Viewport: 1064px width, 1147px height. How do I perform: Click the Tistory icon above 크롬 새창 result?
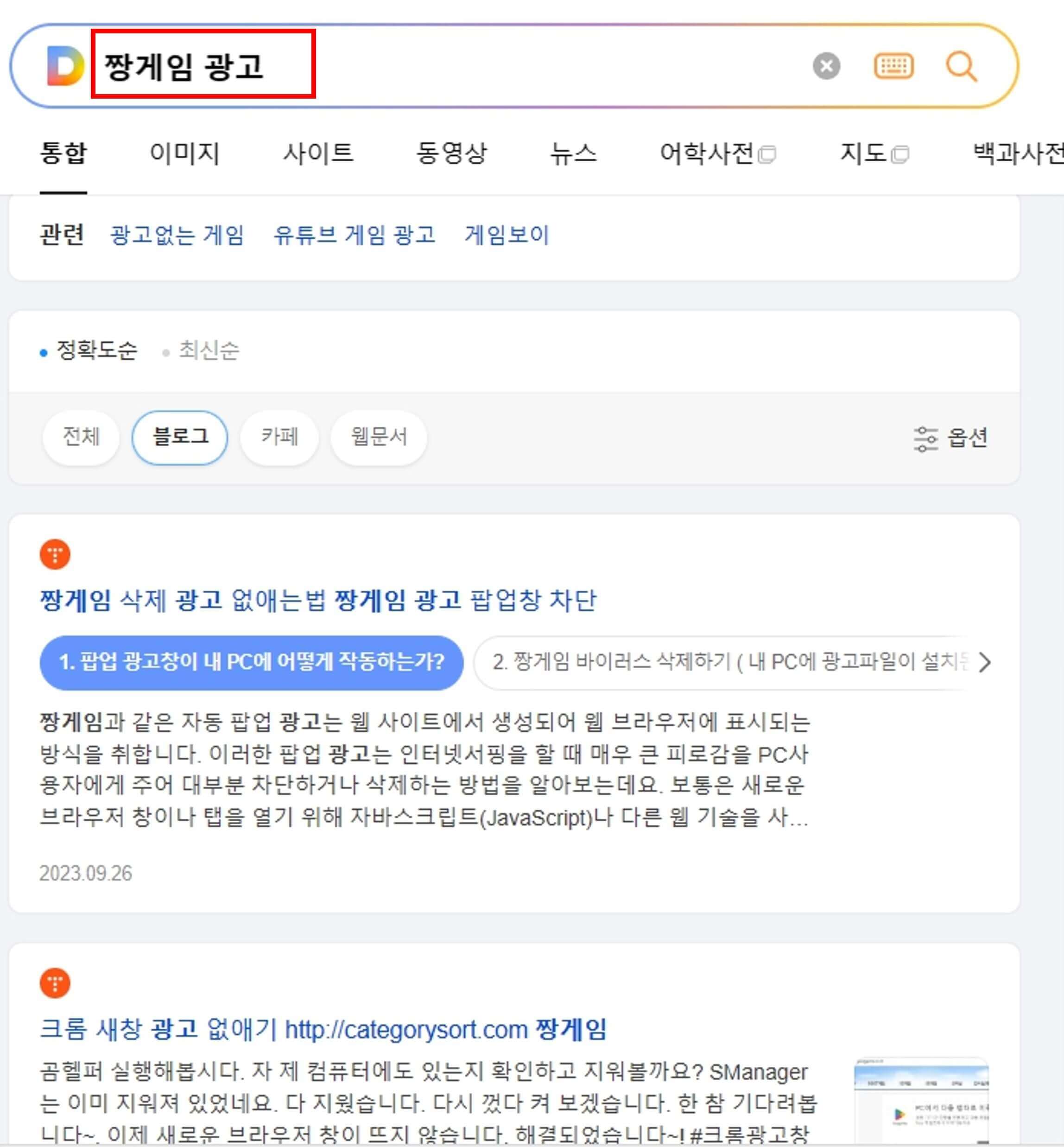55,983
